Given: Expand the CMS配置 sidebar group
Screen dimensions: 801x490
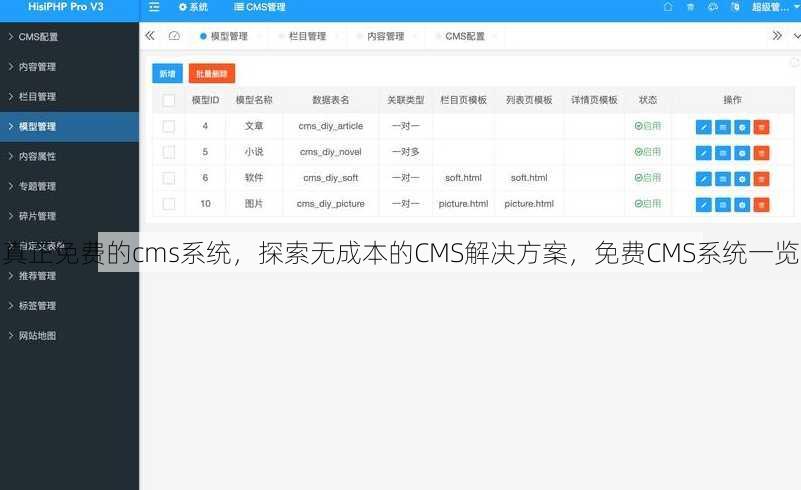Looking at the screenshot, I should (69, 37).
